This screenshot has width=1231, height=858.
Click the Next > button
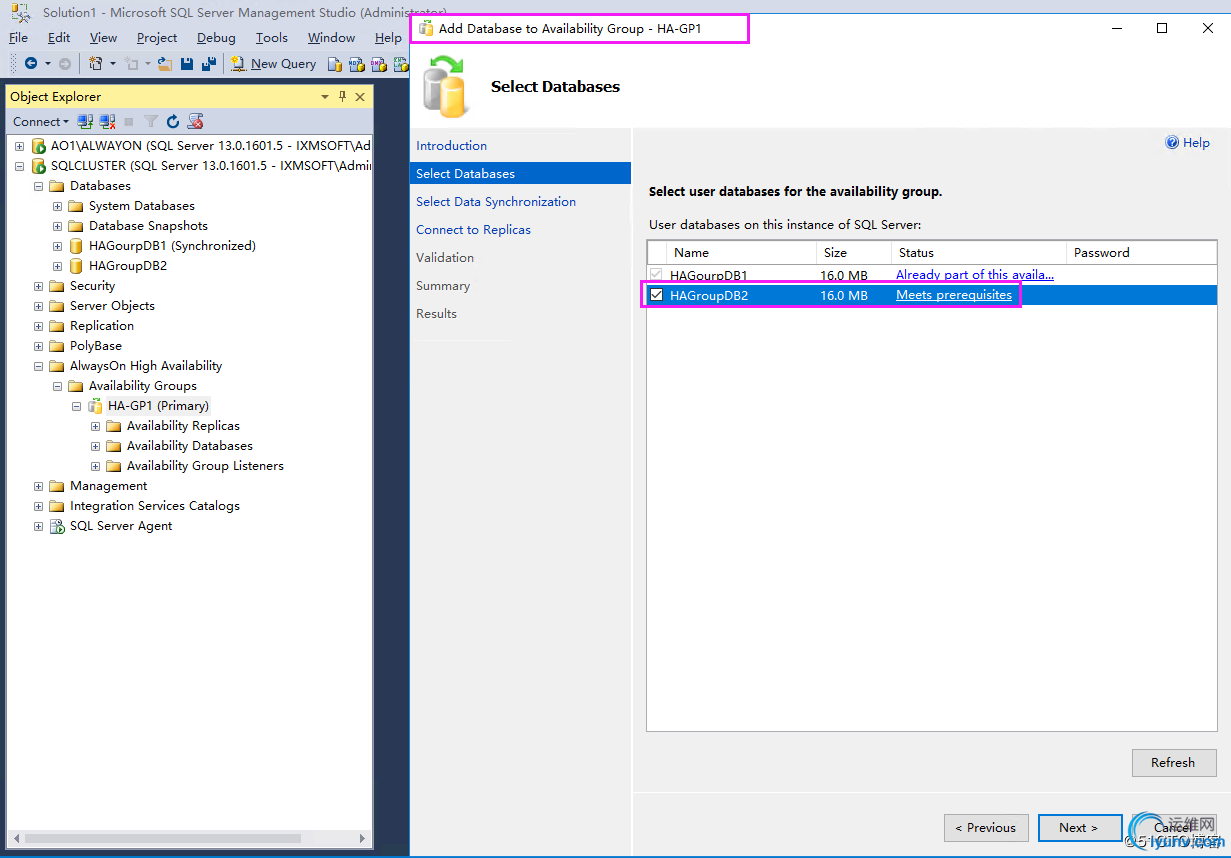click(x=1079, y=827)
